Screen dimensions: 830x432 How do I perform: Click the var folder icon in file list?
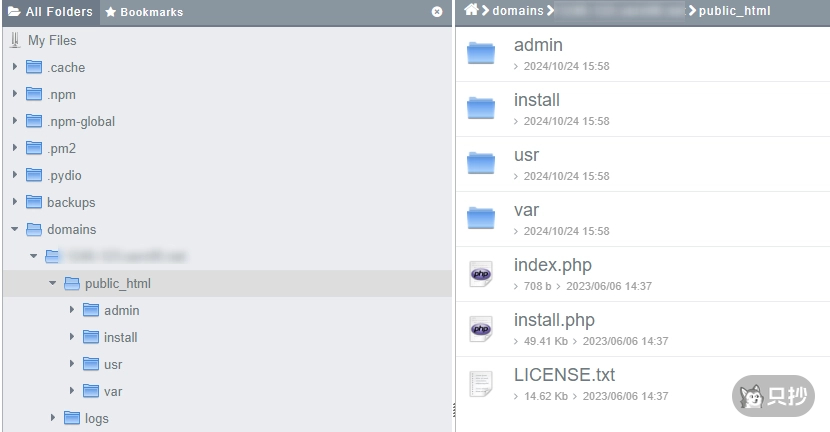[x=481, y=219]
